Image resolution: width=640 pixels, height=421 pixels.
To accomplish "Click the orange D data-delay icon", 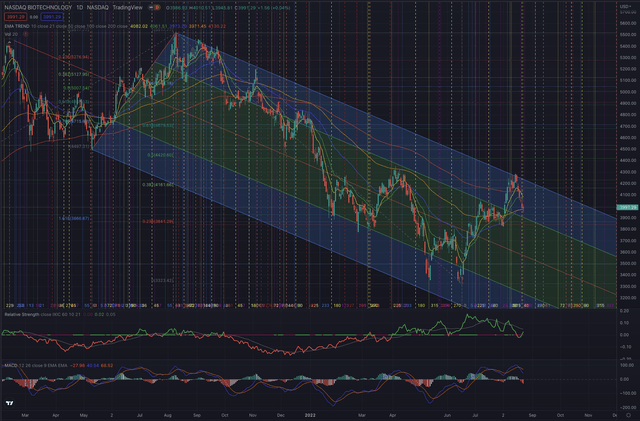I will pos(157,7).
